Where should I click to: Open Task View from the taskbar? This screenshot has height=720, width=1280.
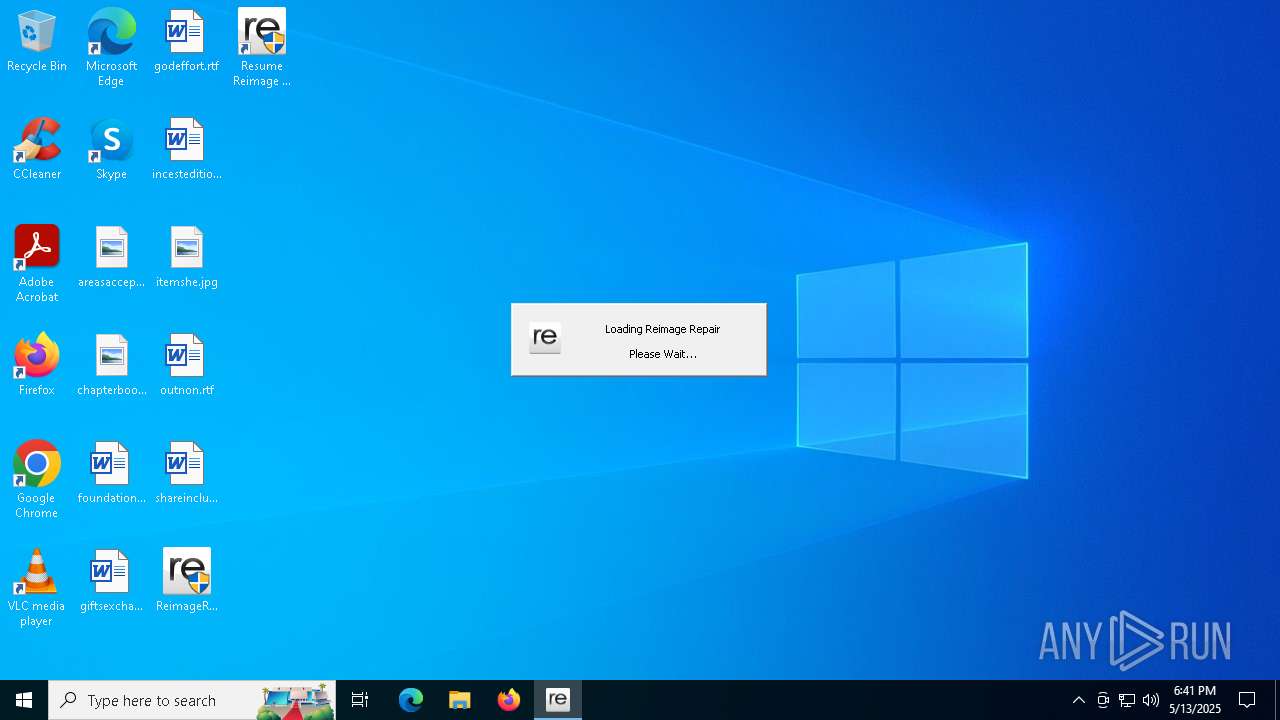coord(360,700)
